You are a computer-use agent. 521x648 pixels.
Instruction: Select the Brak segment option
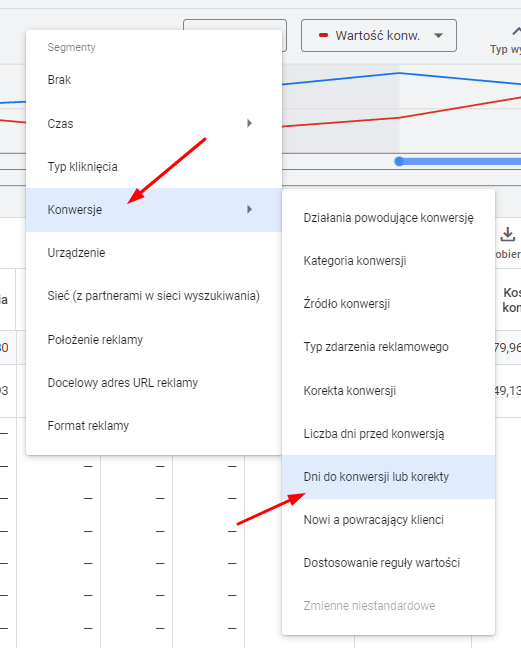pos(154,80)
